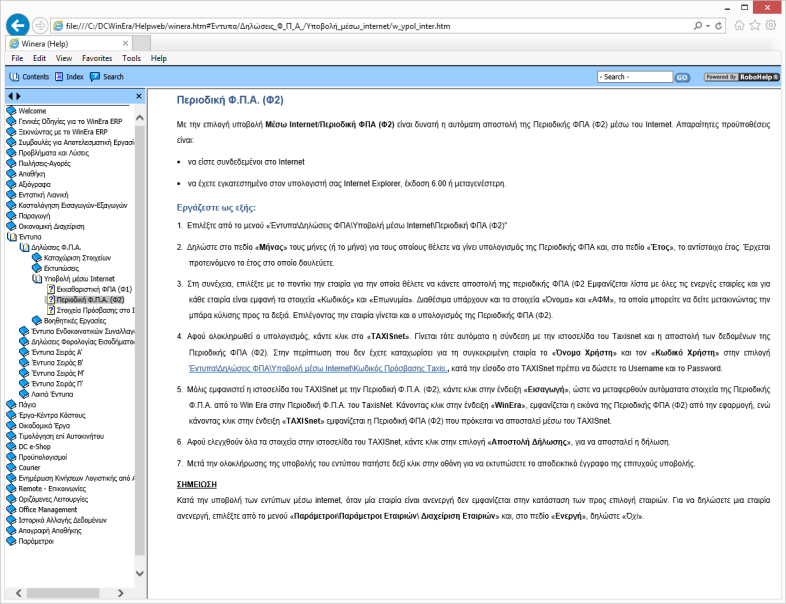Image resolution: width=786 pixels, height=604 pixels.
Task: Close the Winera (Help) tab
Action: tap(125, 44)
